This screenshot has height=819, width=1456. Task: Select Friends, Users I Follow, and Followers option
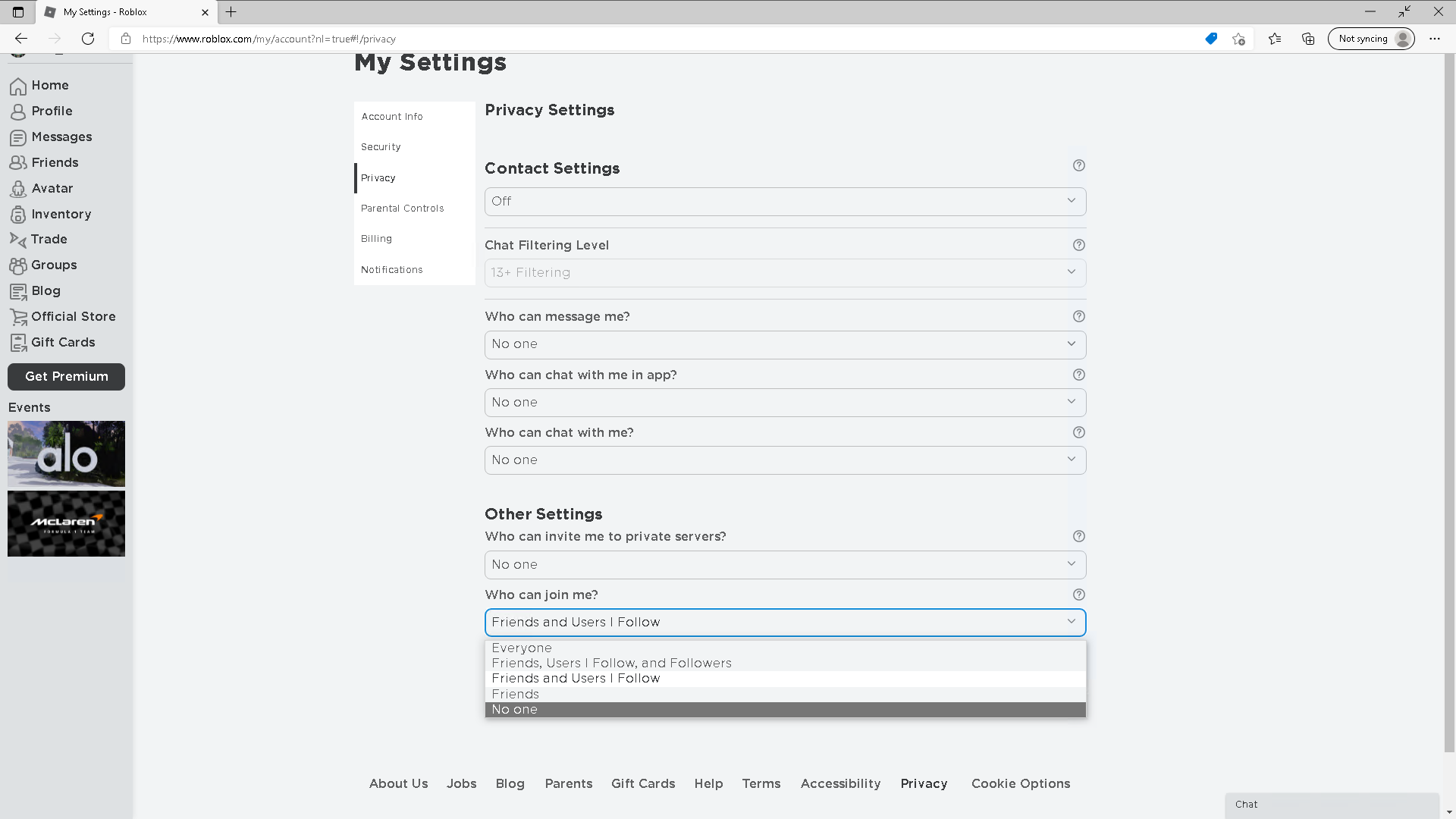[785, 664]
